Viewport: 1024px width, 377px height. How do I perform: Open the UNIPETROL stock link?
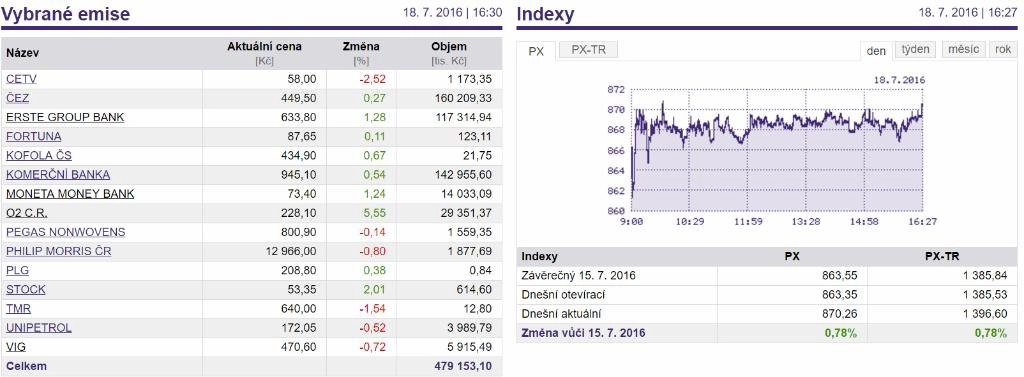click(x=39, y=328)
